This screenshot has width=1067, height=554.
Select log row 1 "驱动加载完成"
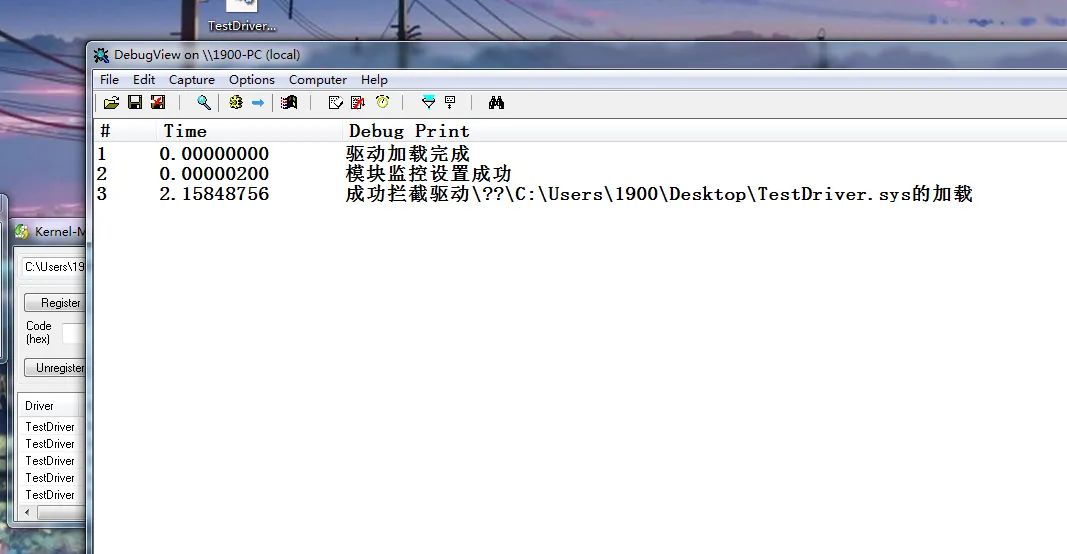click(x=580, y=154)
